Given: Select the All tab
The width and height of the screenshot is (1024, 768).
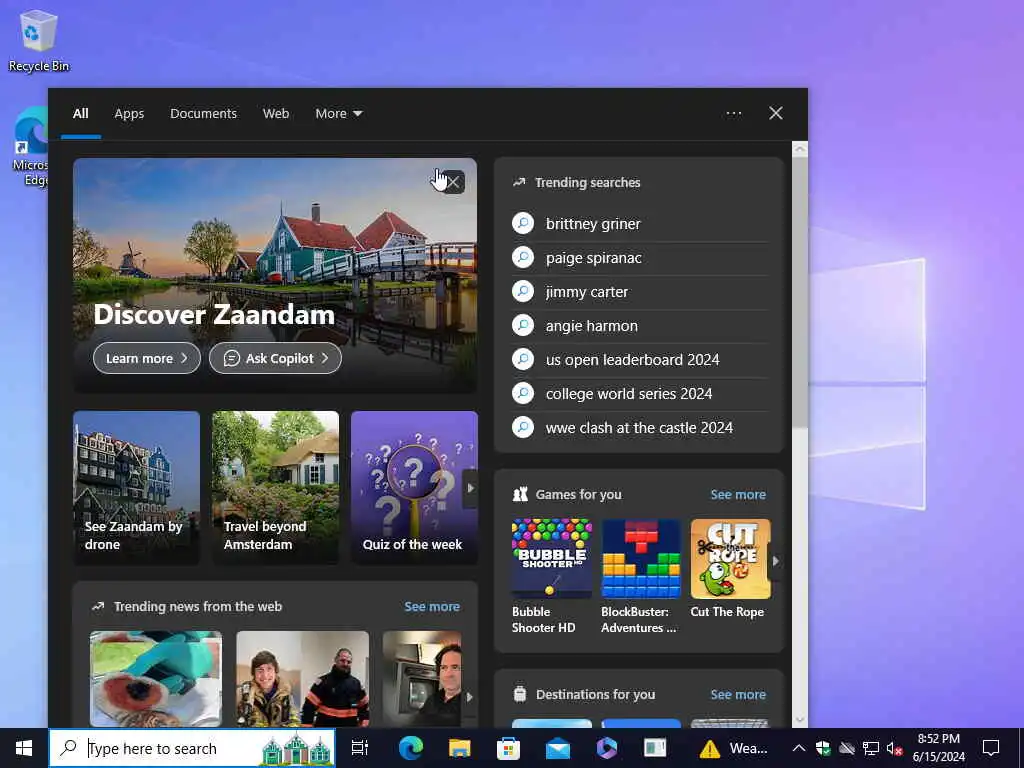Looking at the screenshot, I should (80, 114).
